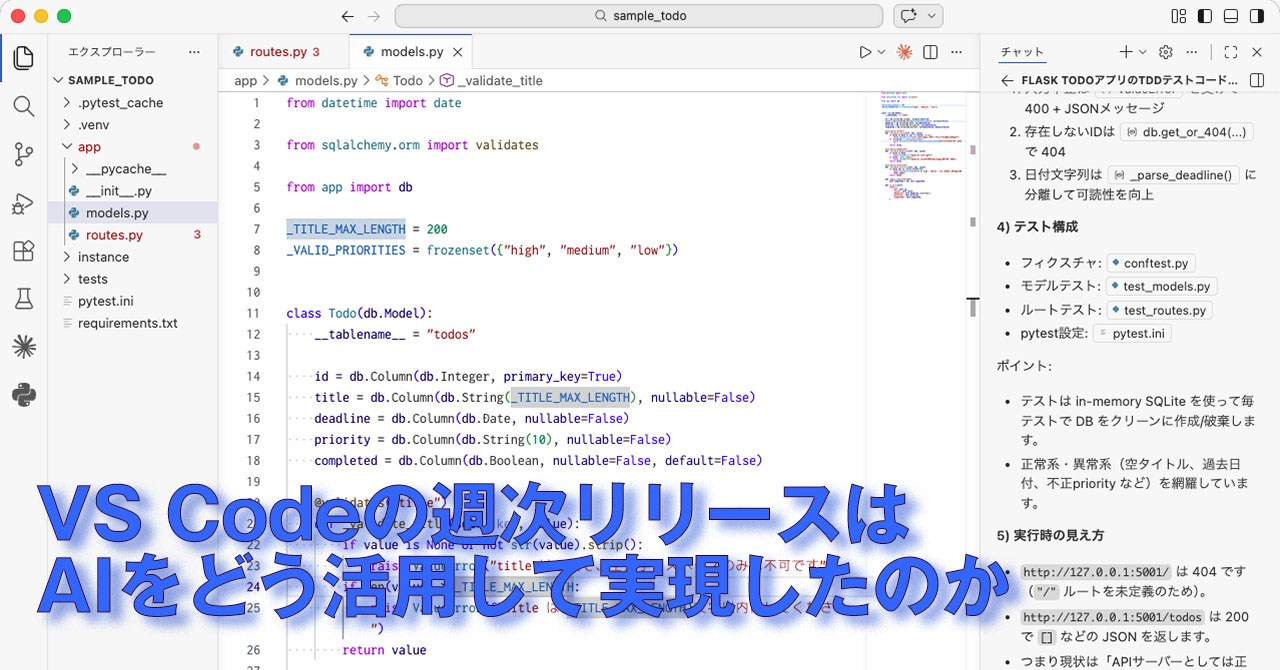Screen dimensions: 1280x670
Task: Click the orange Claude icon in editor toolbar
Action: pos(904,52)
